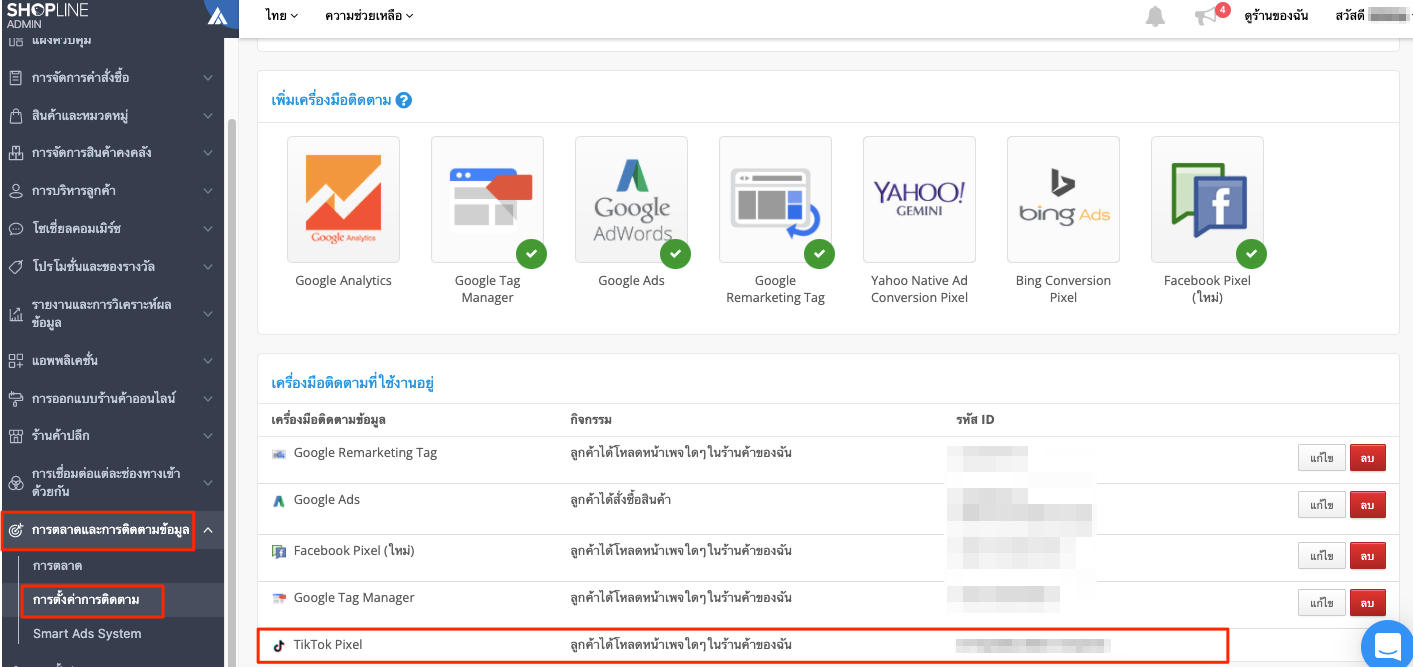Click the products shopping bag sidebar icon
Screen dimensions: 1413x667
tap(15, 115)
